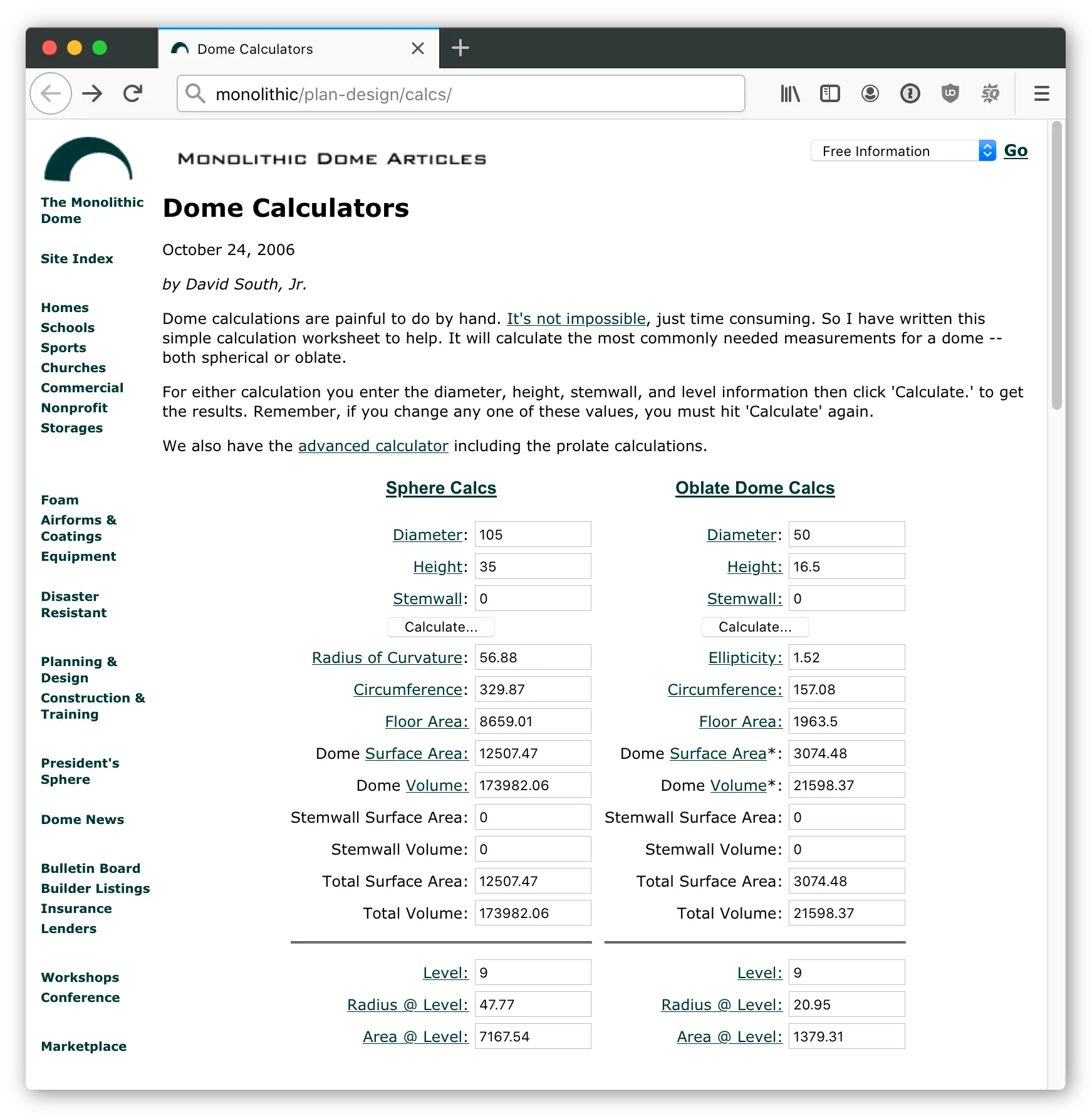Viewport: 1092px width, 1116px height.
Task: Go to Schools in sidebar navigation
Action: pyautogui.click(x=68, y=328)
